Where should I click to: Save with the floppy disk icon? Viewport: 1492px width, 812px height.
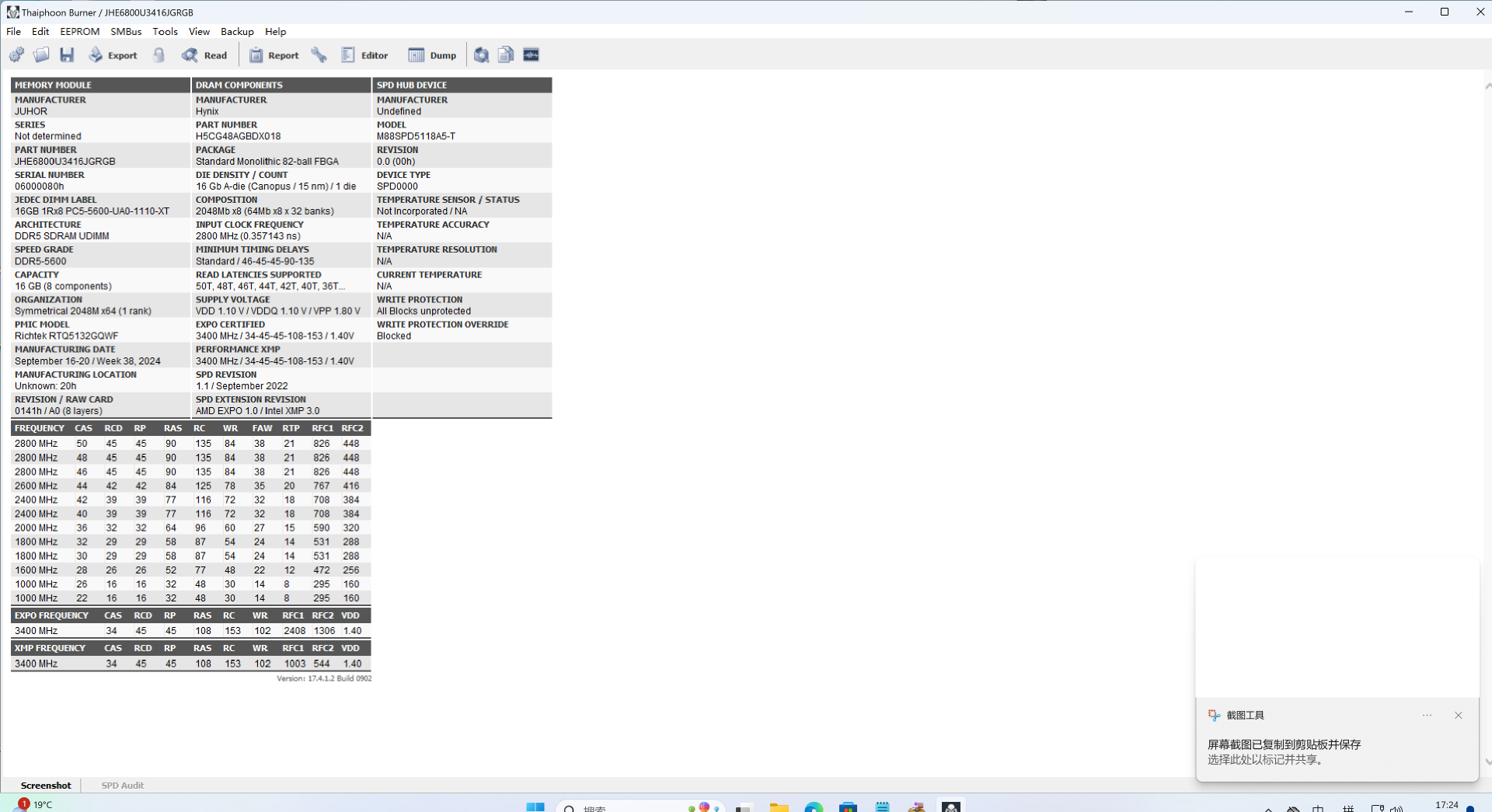(x=67, y=55)
